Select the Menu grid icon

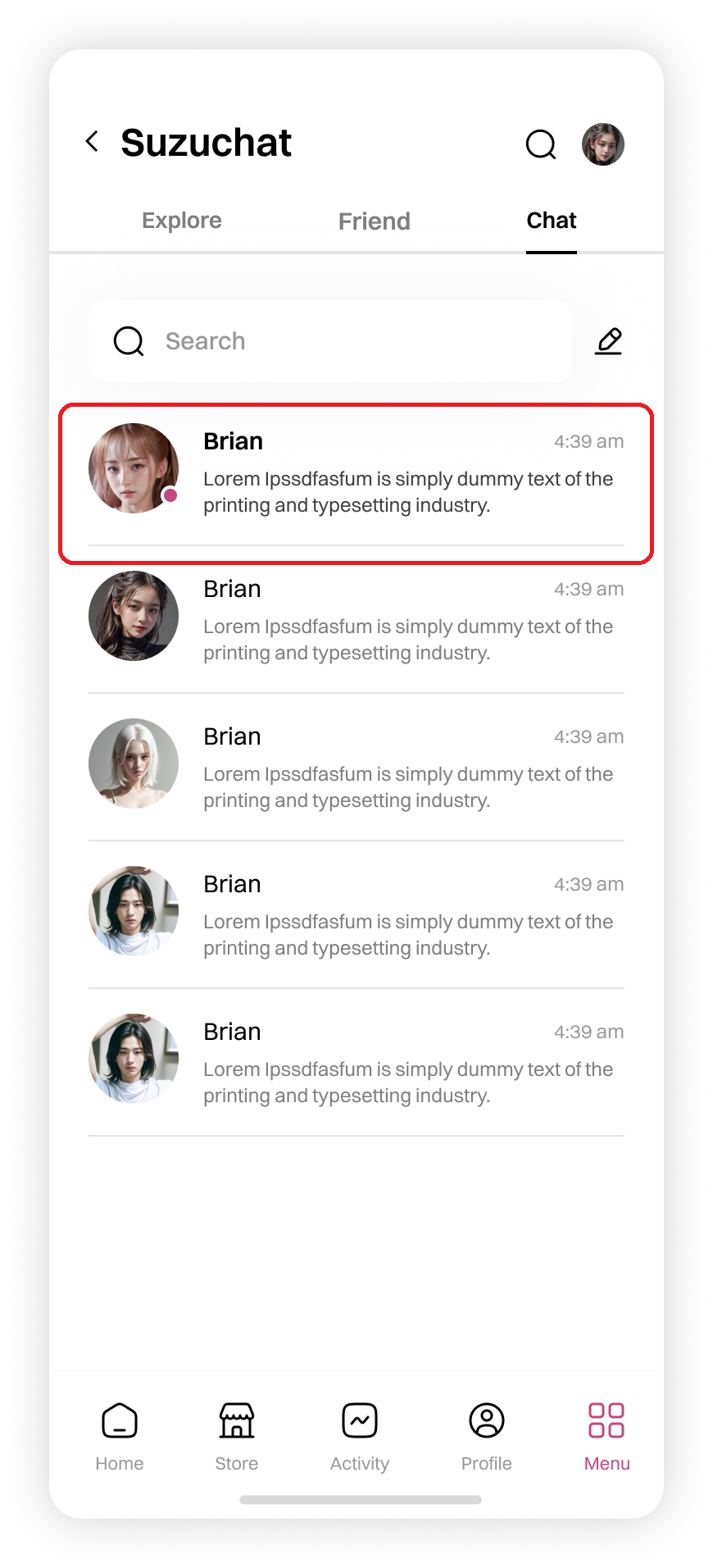606,1420
